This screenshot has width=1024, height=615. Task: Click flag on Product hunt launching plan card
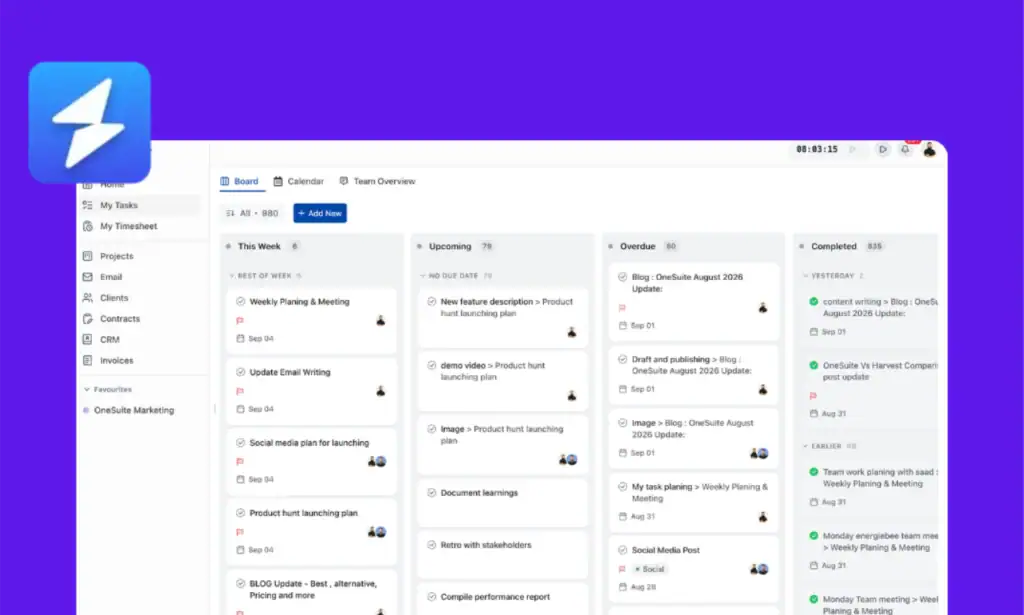coord(240,532)
